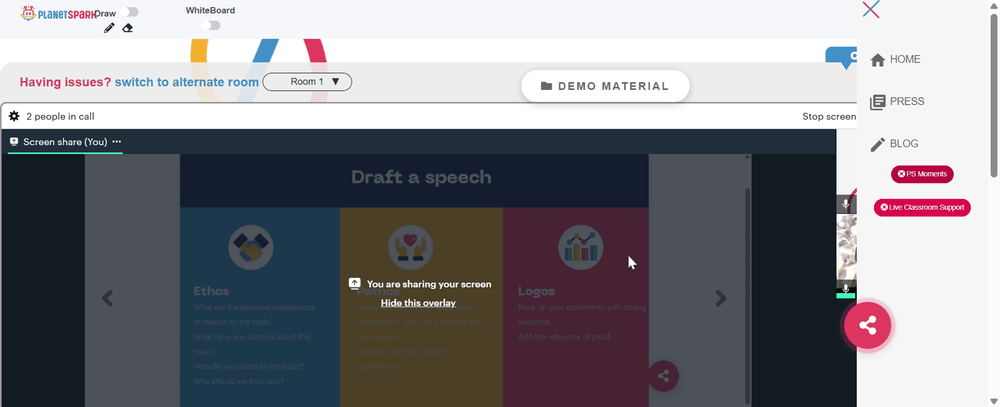Click the upper microphone icon on video tile
Image resolution: width=1000 pixels, height=407 pixels.
846,205
